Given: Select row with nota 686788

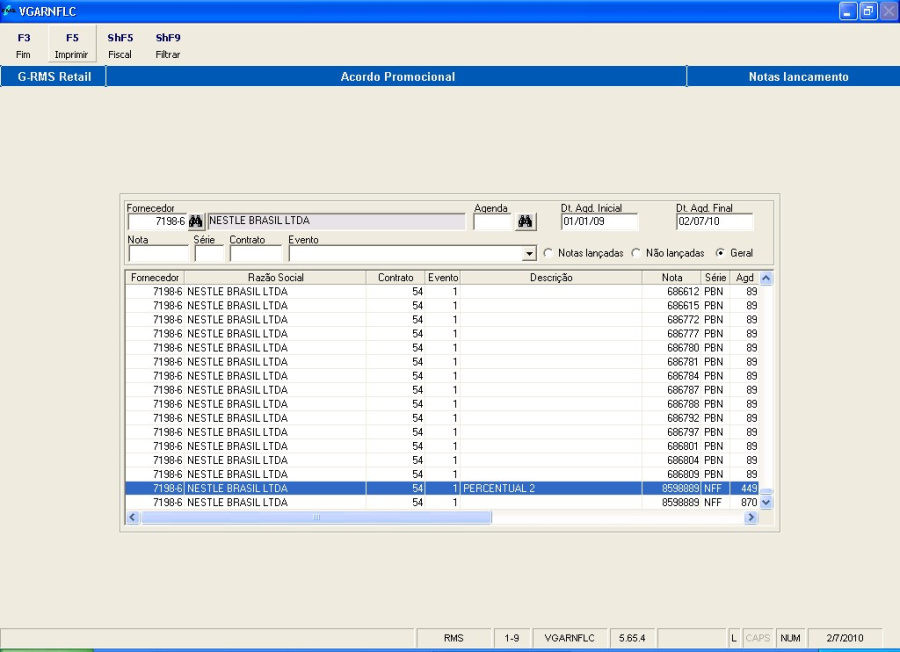Looking at the screenshot, I should click(442, 404).
